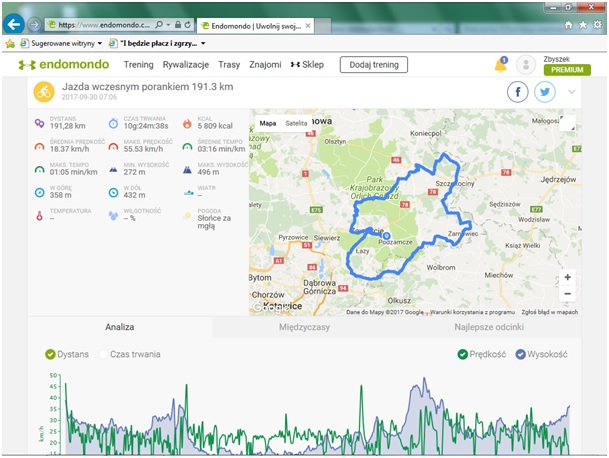This screenshot has height=458, width=609.
Task: Click the 10g:24m:38s duration value
Action: [x=146, y=126]
